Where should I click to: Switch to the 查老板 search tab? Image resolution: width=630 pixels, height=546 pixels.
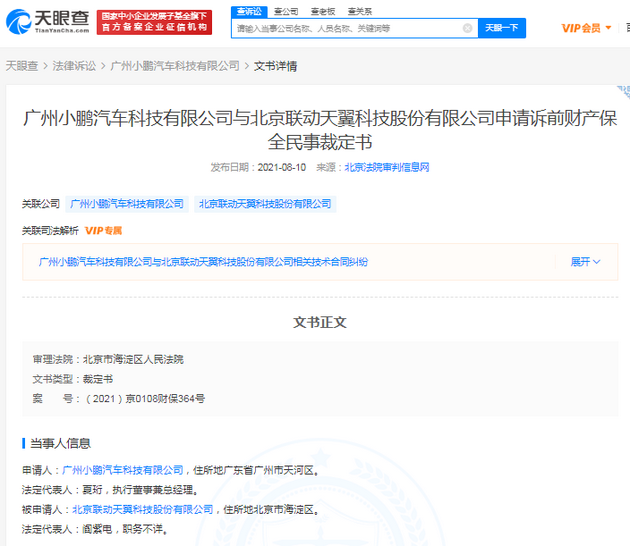(x=323, y=12)
